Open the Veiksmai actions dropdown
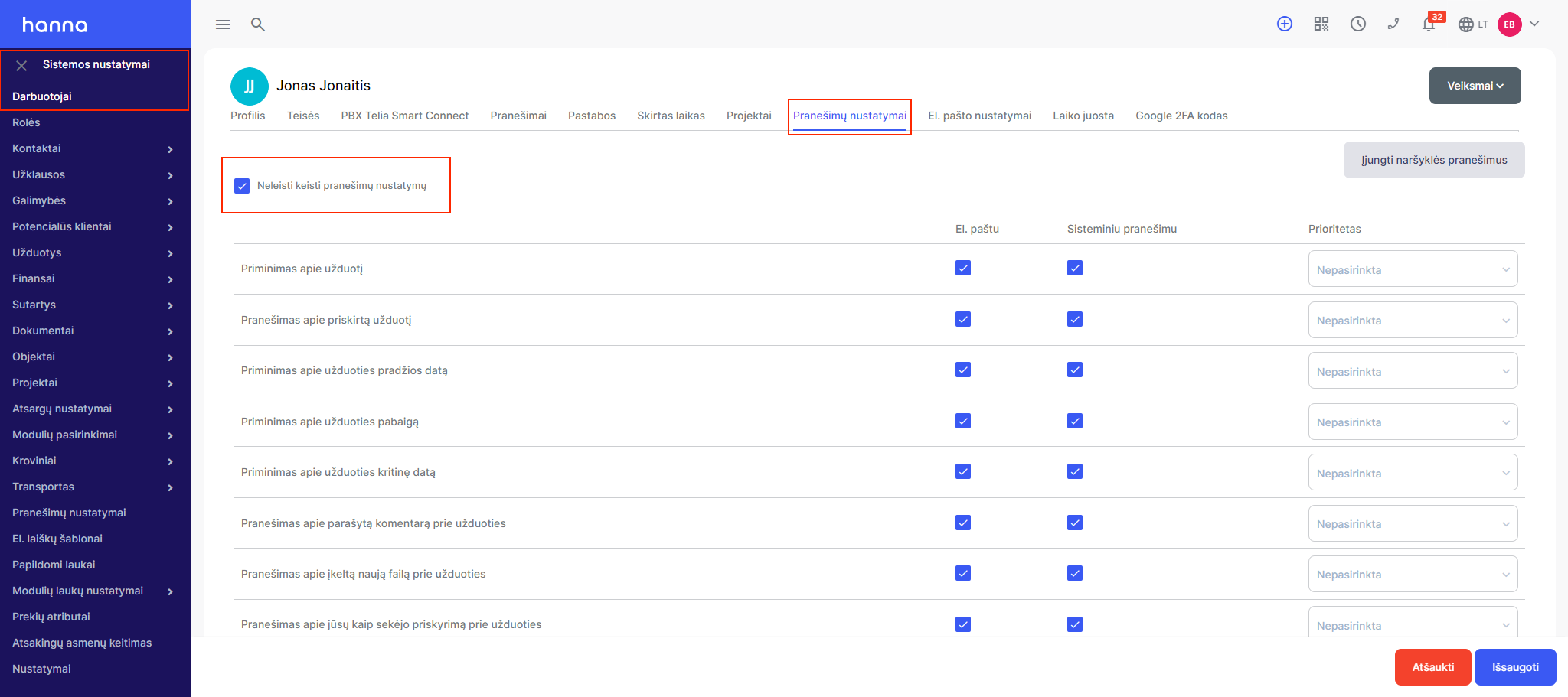1568x697 pixels. [1475, 86]
